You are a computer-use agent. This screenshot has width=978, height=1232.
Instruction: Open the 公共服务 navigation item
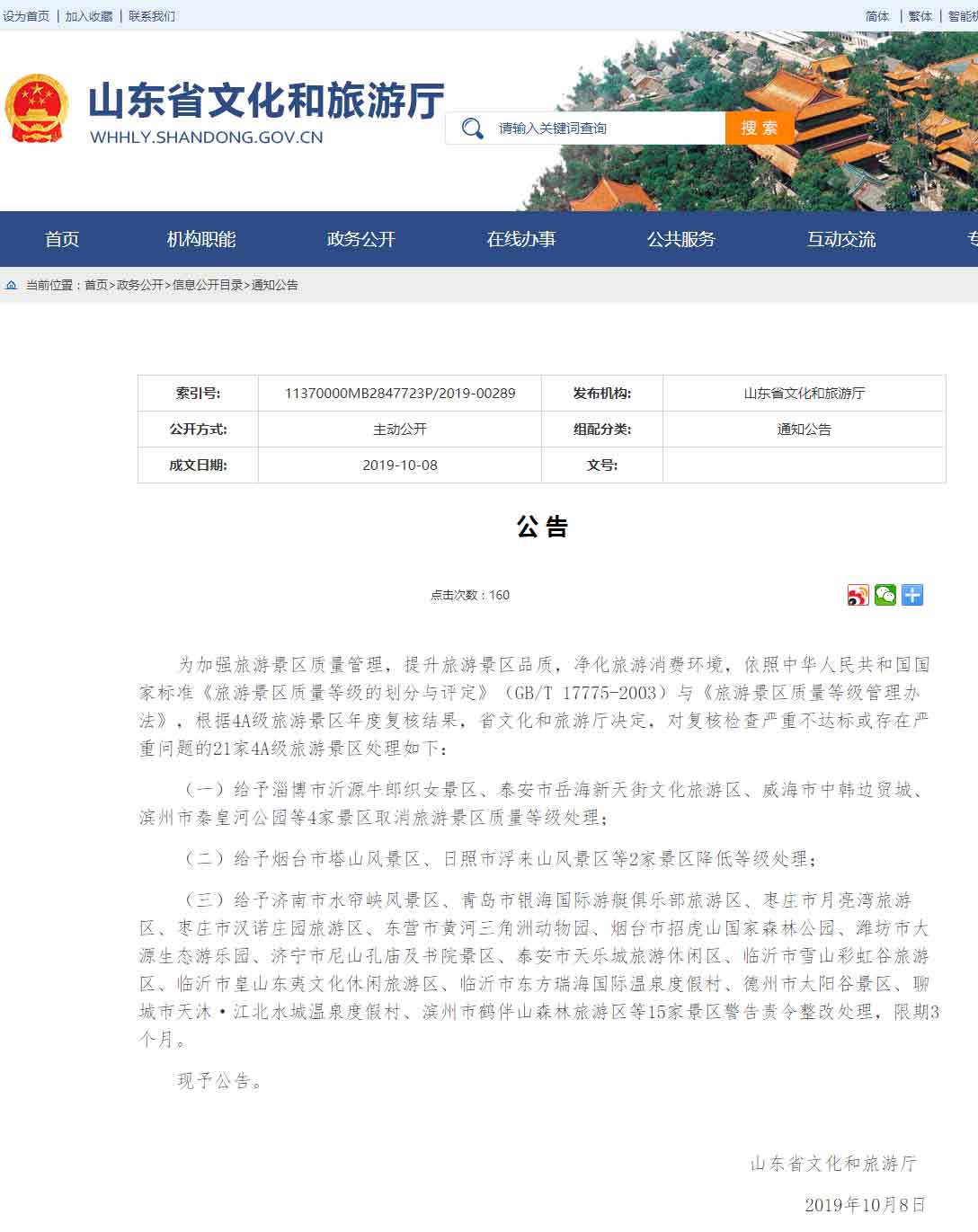[x=681, y=239]
